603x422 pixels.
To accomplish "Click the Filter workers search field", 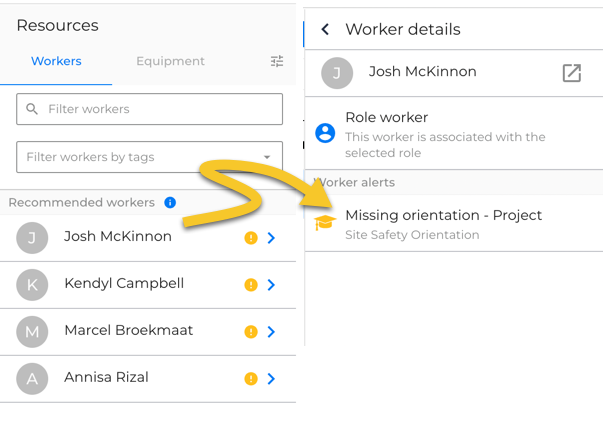I will pos(150,109).
